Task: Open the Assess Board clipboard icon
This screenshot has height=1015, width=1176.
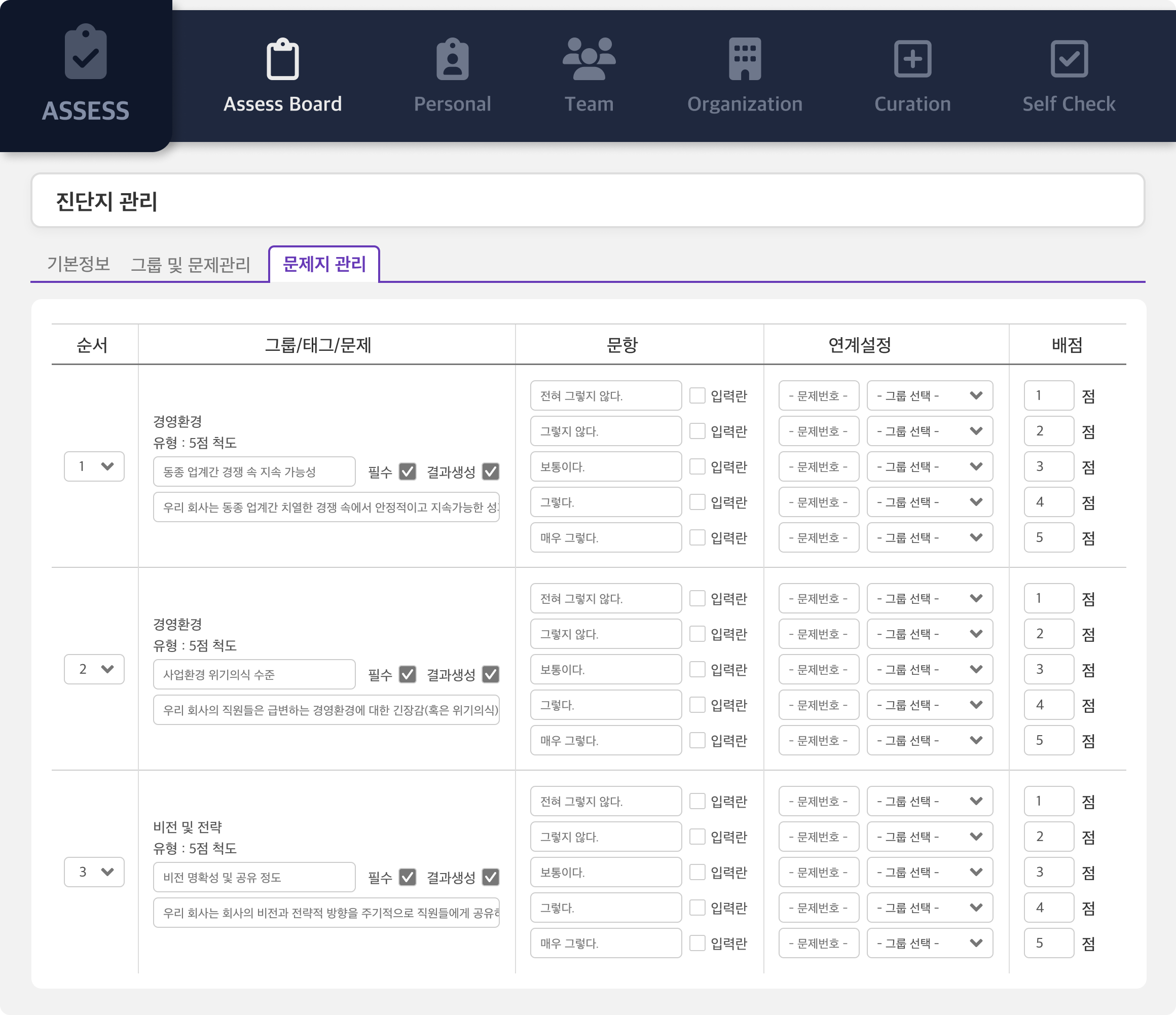Action: point(283,58)
